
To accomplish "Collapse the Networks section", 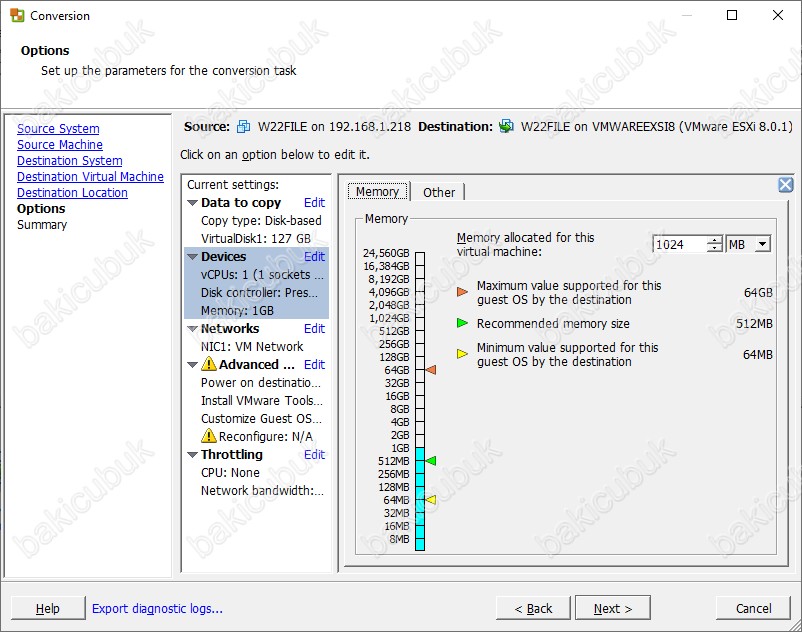I will coord(192,329).
